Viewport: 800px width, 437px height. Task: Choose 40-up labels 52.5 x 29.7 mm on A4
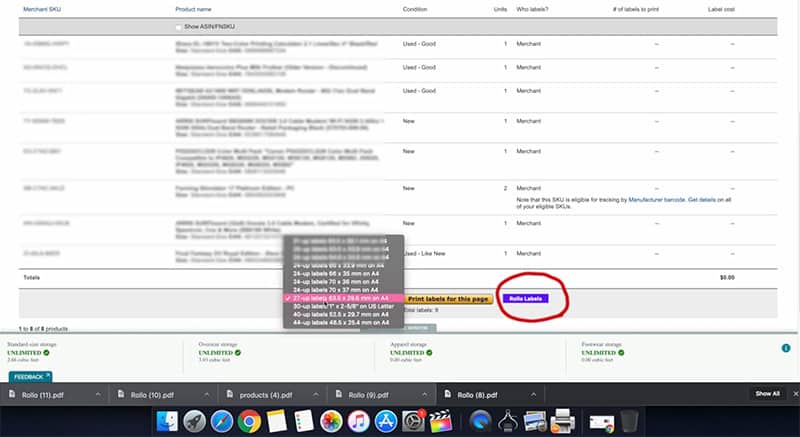(x=343, y=315)
